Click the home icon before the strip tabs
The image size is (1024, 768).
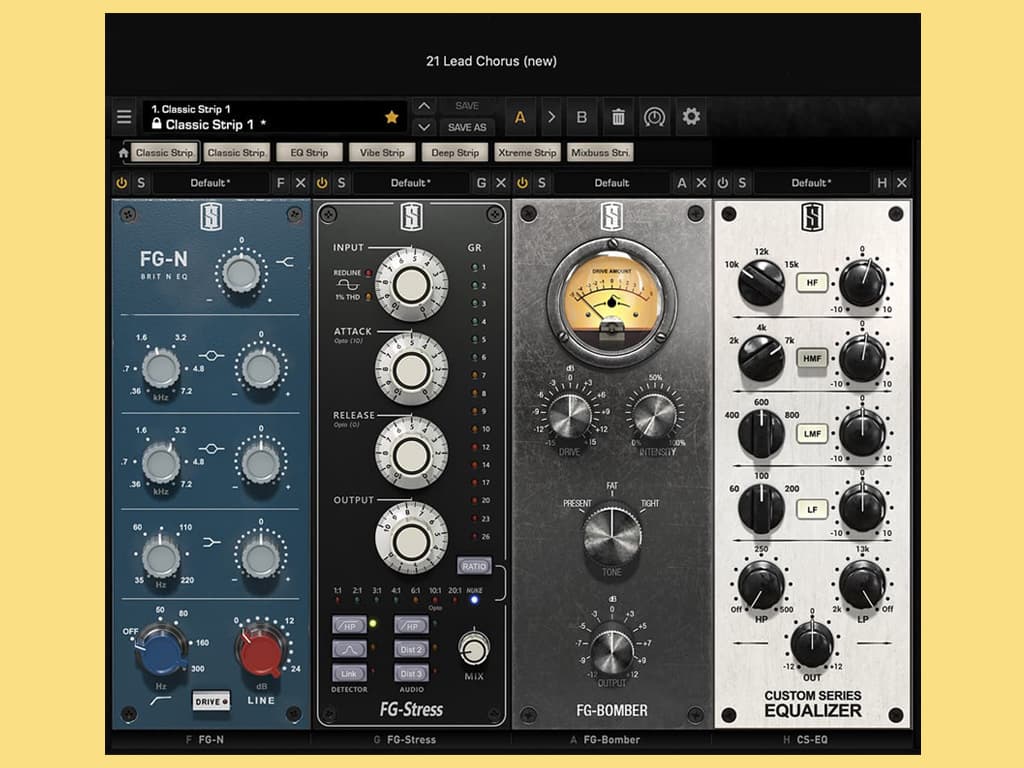tap(123, 153)
